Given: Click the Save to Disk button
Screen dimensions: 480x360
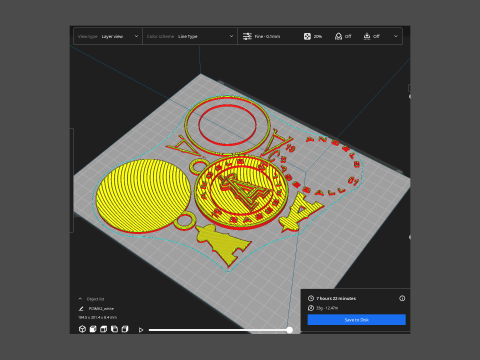Looking at the screenshot, I should [357, 320].
